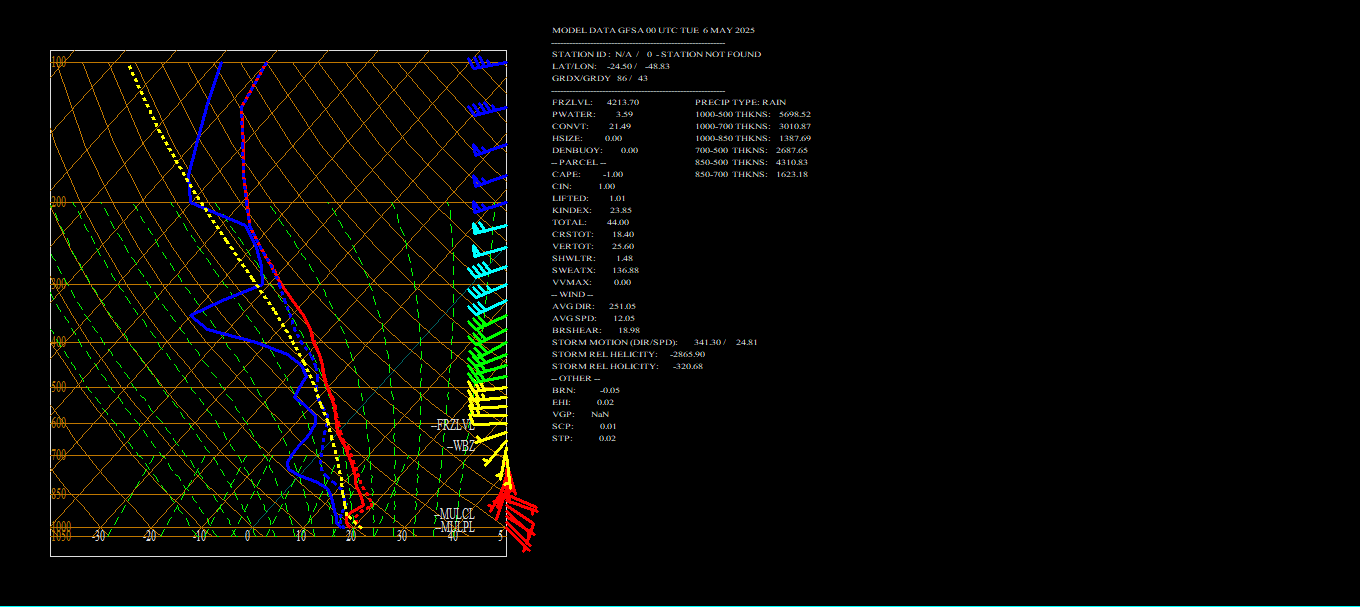Click the VERTOT value 25.60
This screenshot has height=607, width=1360.
[623, 246]
